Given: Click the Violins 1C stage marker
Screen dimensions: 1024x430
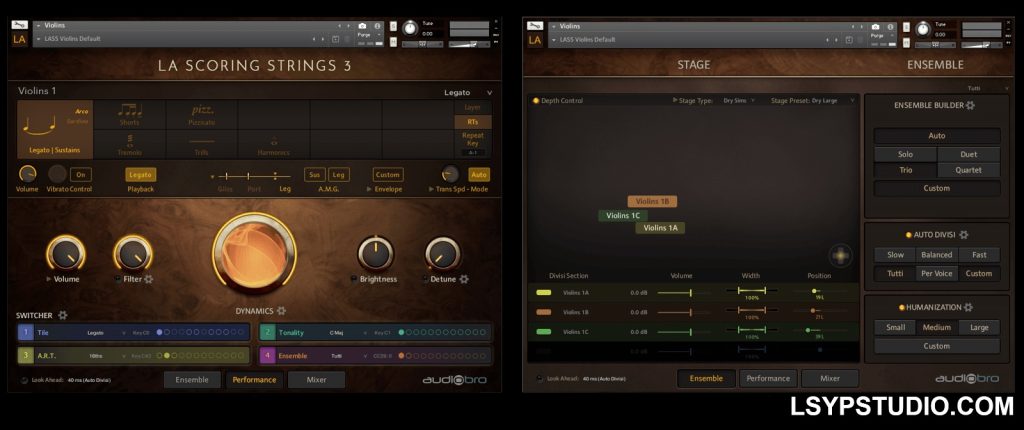Looking at the screenshot, I should pyautogui.click(x=623, y=216).
